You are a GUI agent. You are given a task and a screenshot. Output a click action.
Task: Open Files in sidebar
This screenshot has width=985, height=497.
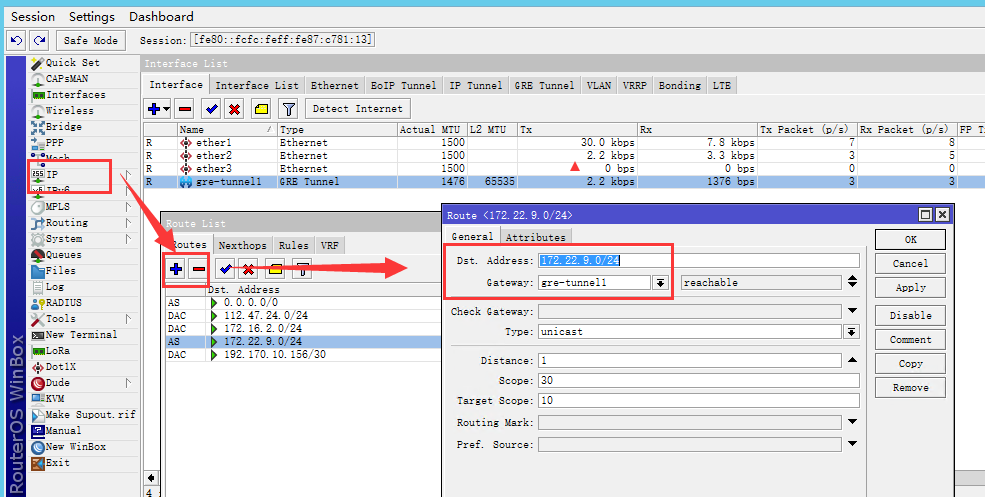click(53, 271)
